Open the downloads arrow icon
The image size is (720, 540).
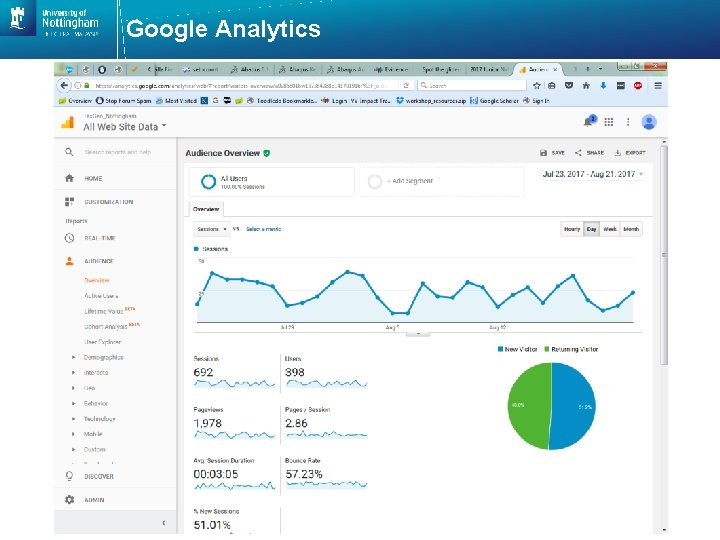[x=603, y=85]
